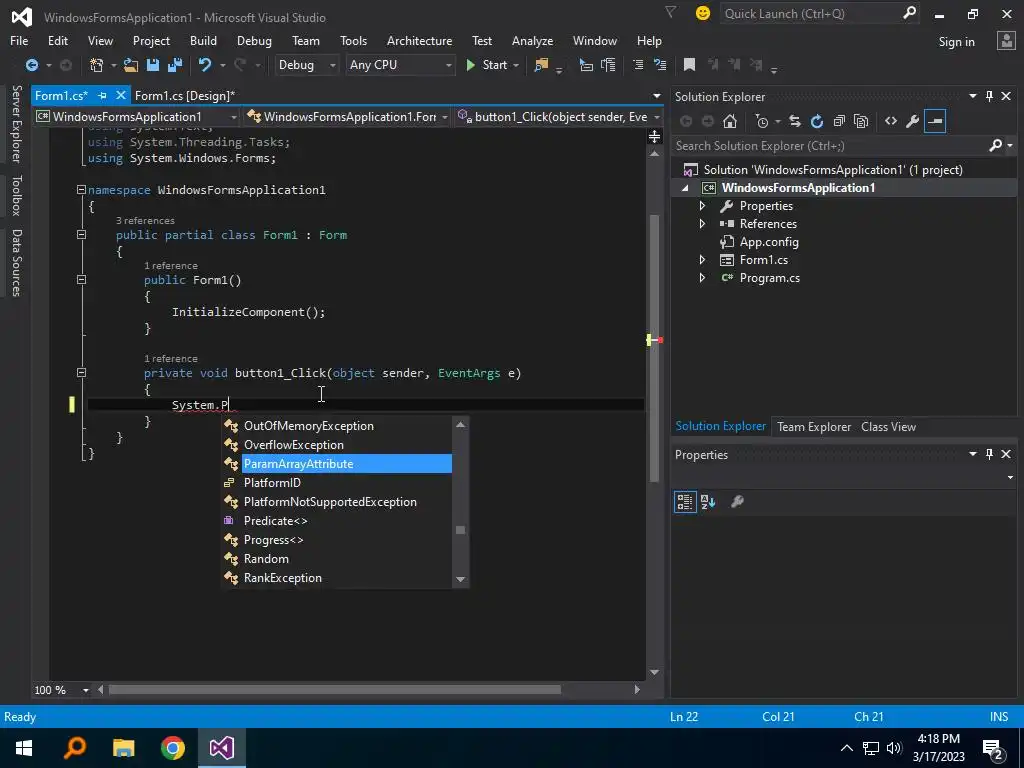1024x768 pixels.
Task: Refresh Solution Explorer with the refresh icon
Action: coord(816,121)
